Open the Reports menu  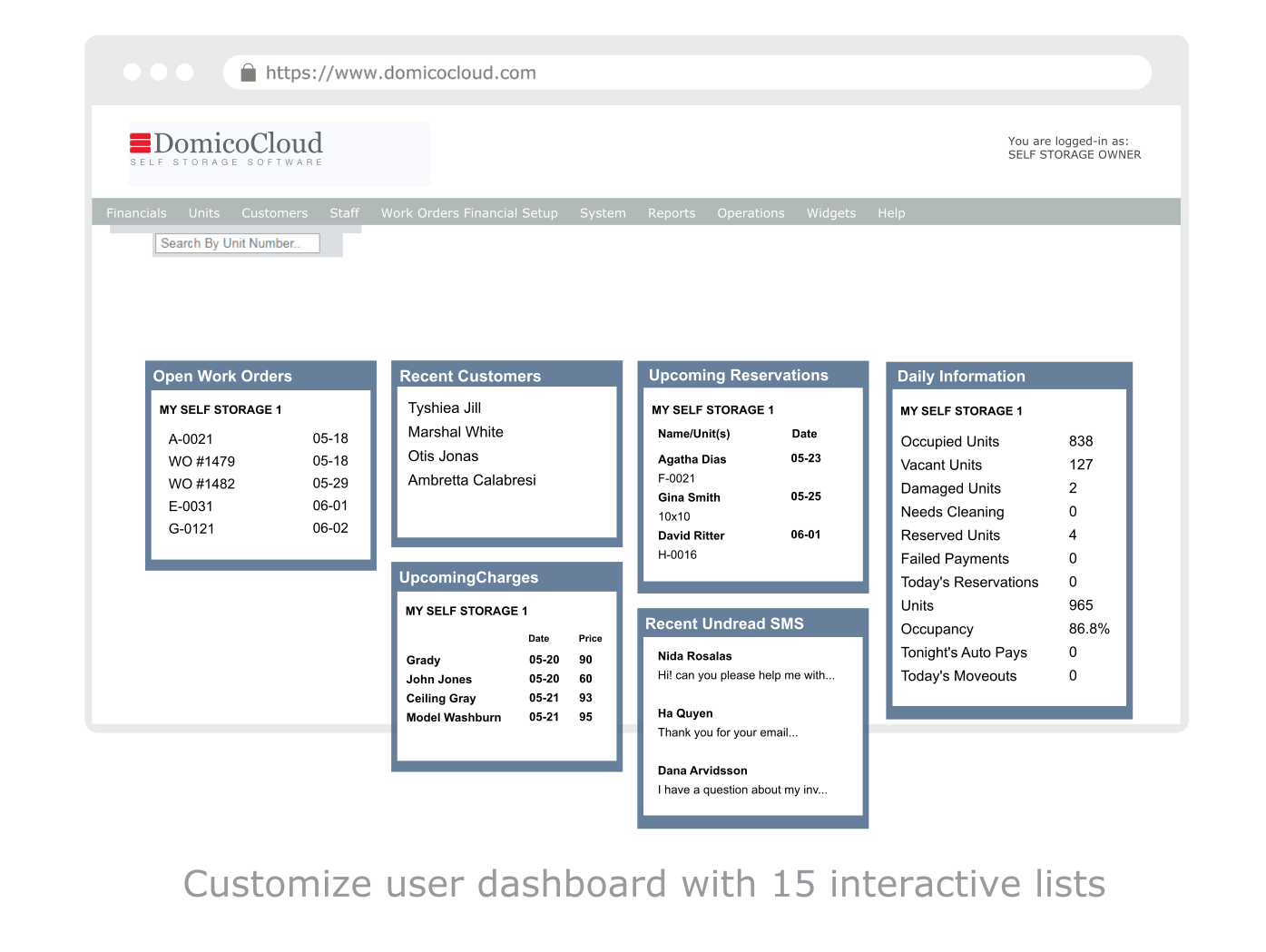coord(671,212)
